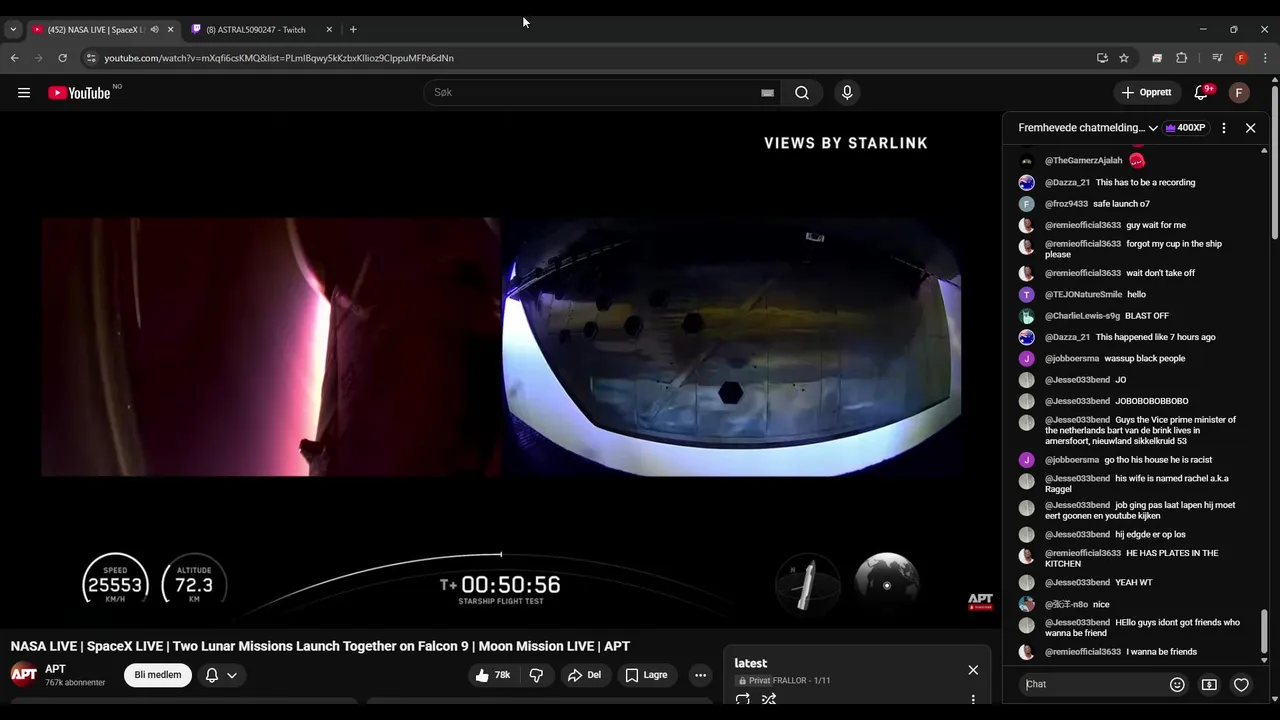1280x720 pixels.
Task: Share the video with Del button
Action: click(x=584, y=675)
